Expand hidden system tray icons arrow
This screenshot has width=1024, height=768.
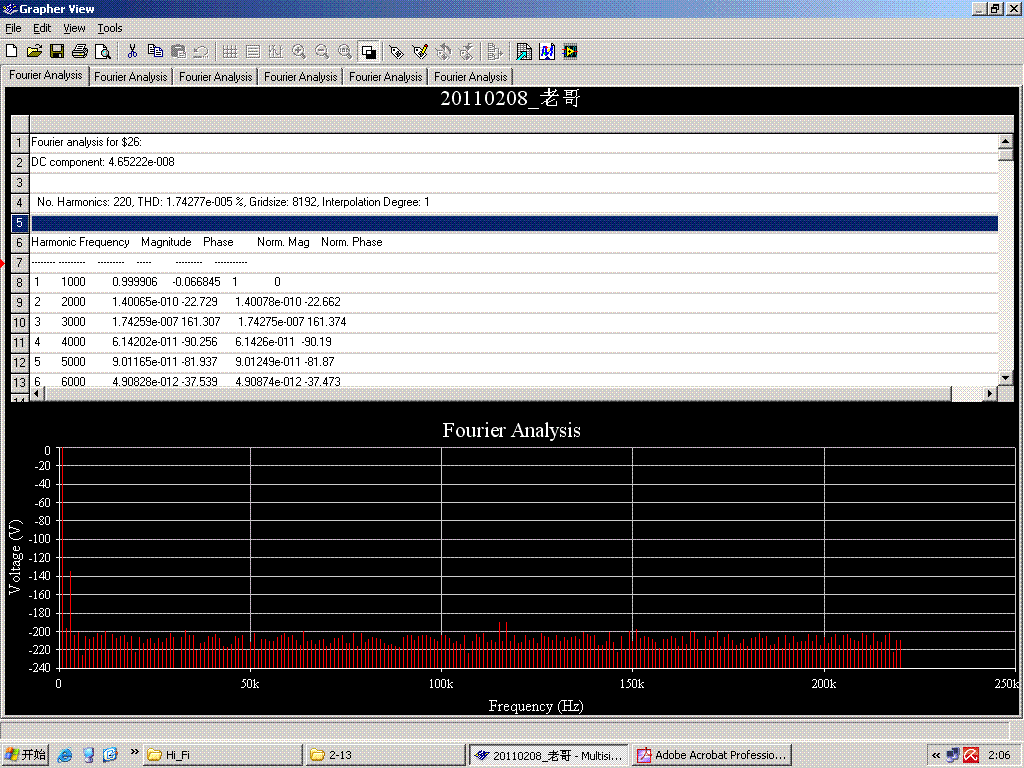(x=936, y=755)
